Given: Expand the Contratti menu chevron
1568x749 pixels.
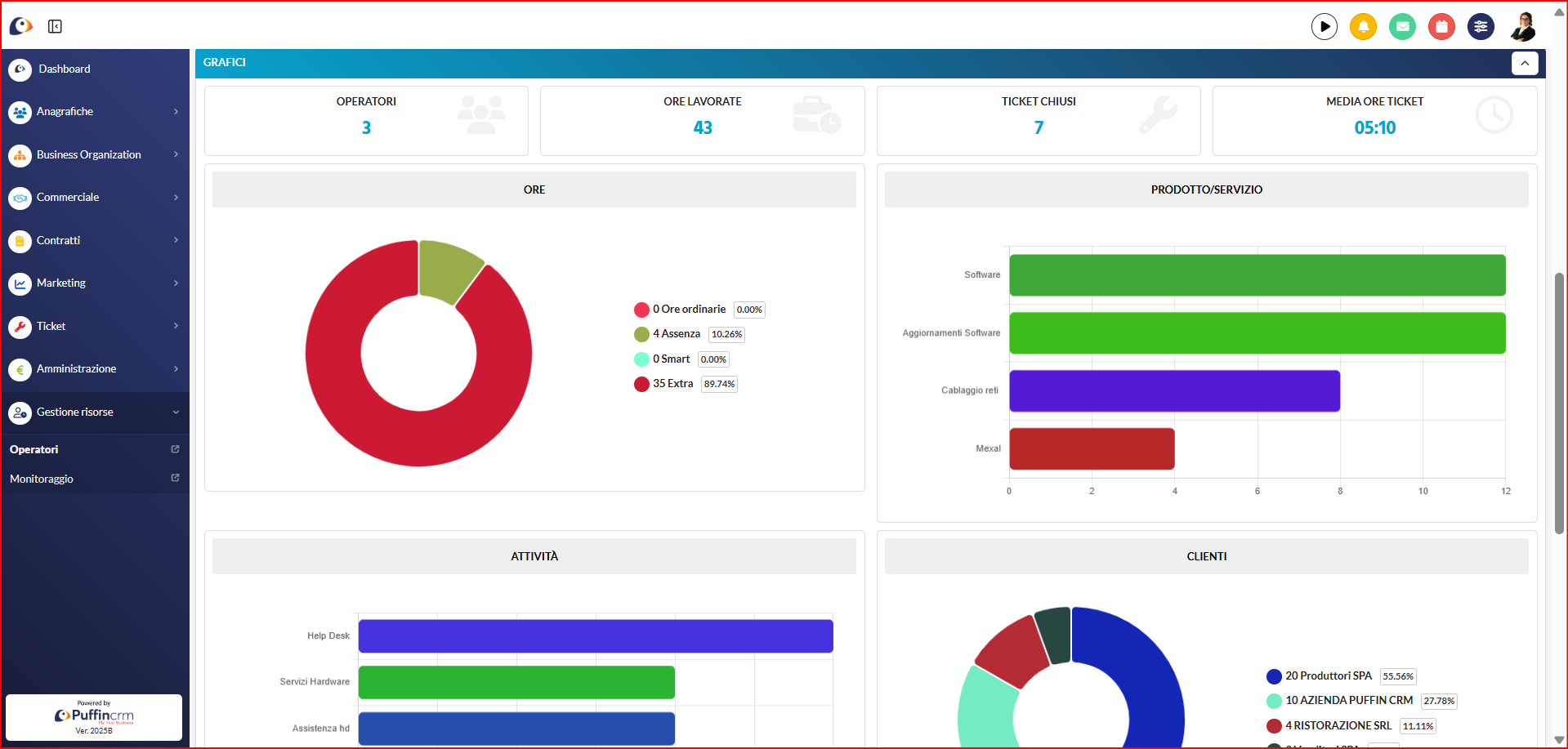Looking at the screenshot, I should pyautogui.click(x=176, y=240).
